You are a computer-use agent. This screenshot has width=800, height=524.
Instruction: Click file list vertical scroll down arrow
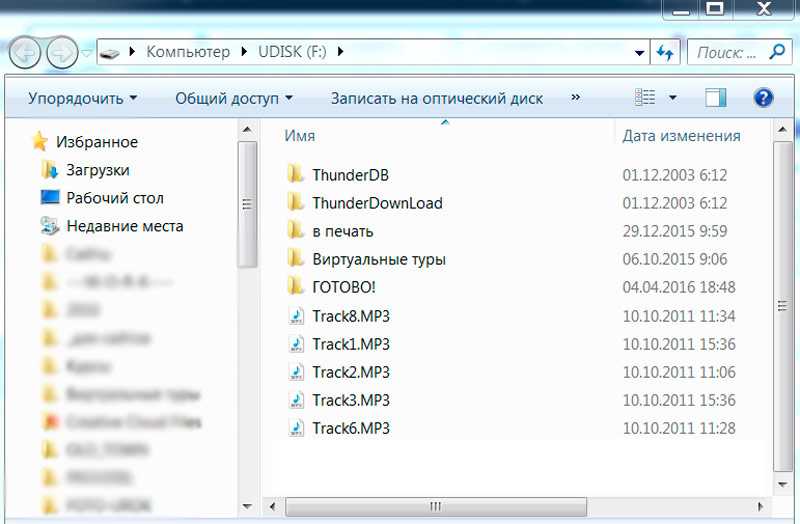782,484
